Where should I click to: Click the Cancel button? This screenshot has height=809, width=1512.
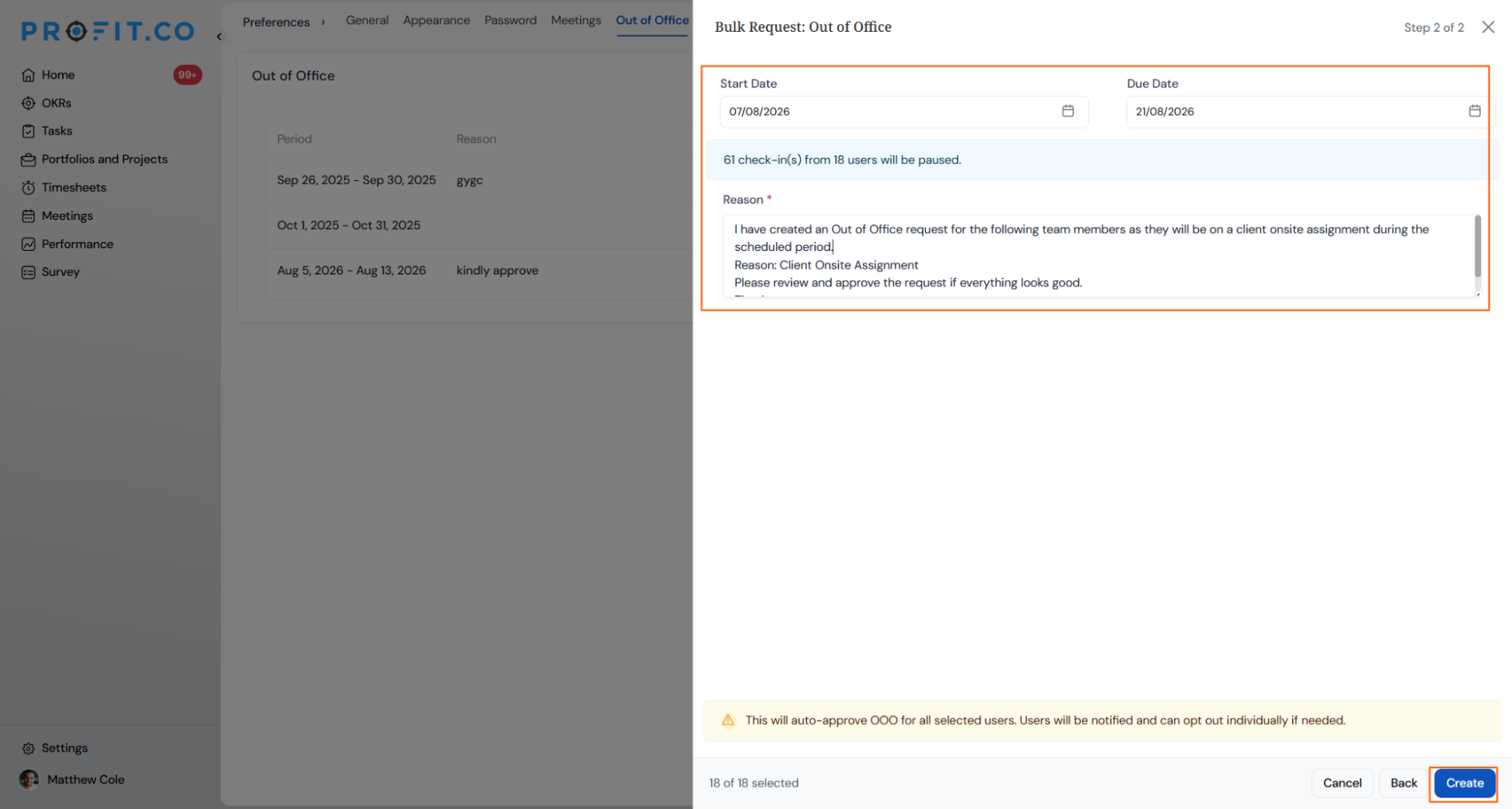pos(1342,783)
